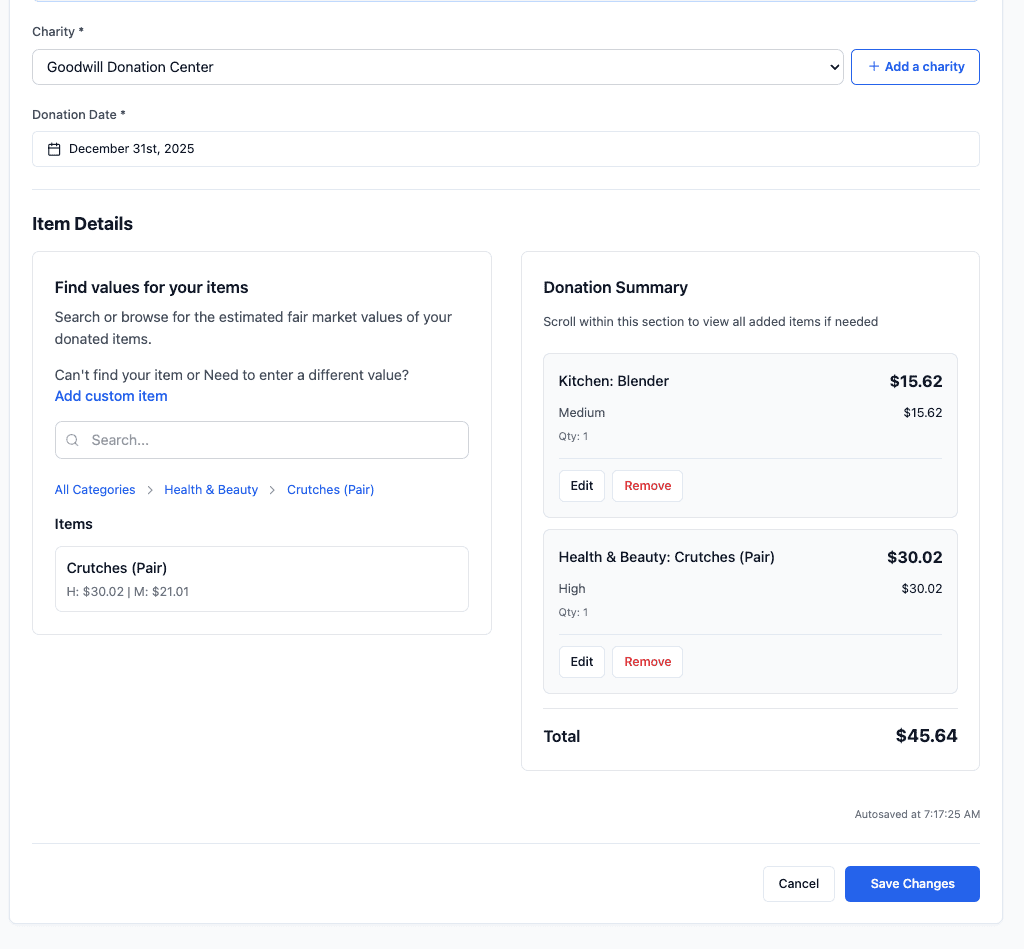The image size is (1024, 949).
Task: Edit the Health & Beauty: Crutches item
Action: (x=582, y=662)
